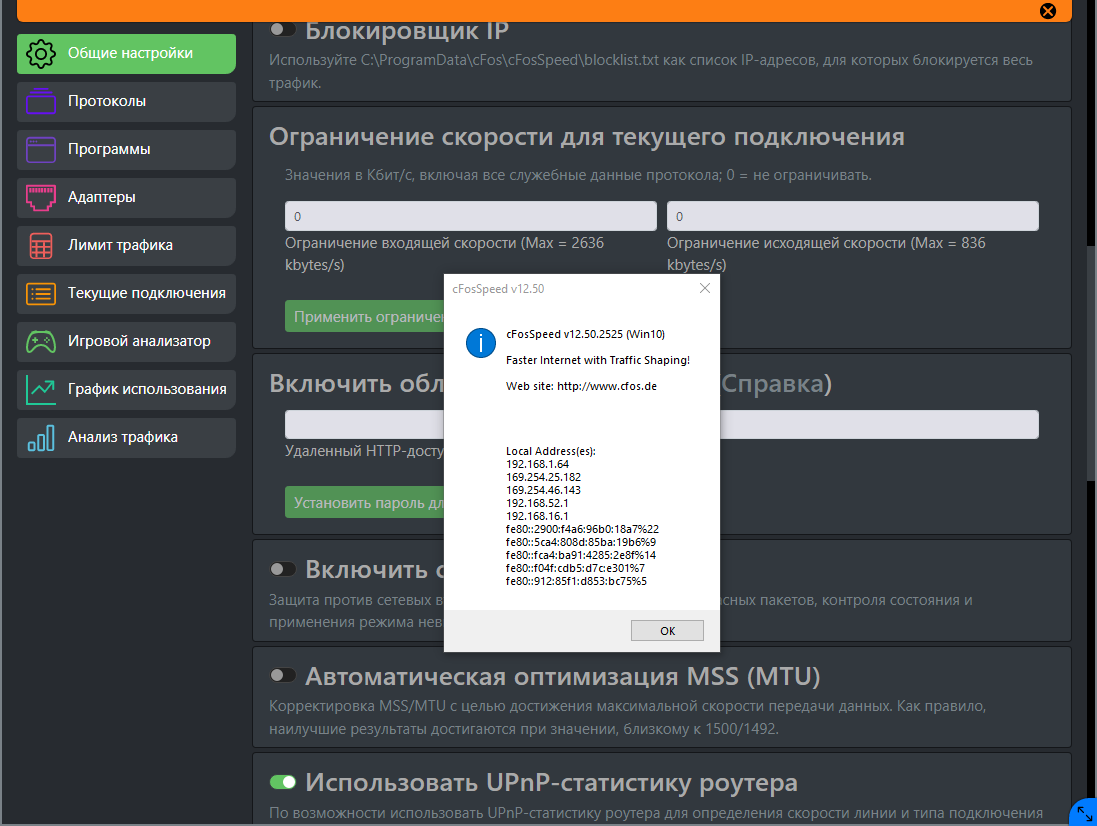Screen dimensions: 1097x826
Task: Click the Текущие подключения list icon
Action: pos(41,294)
